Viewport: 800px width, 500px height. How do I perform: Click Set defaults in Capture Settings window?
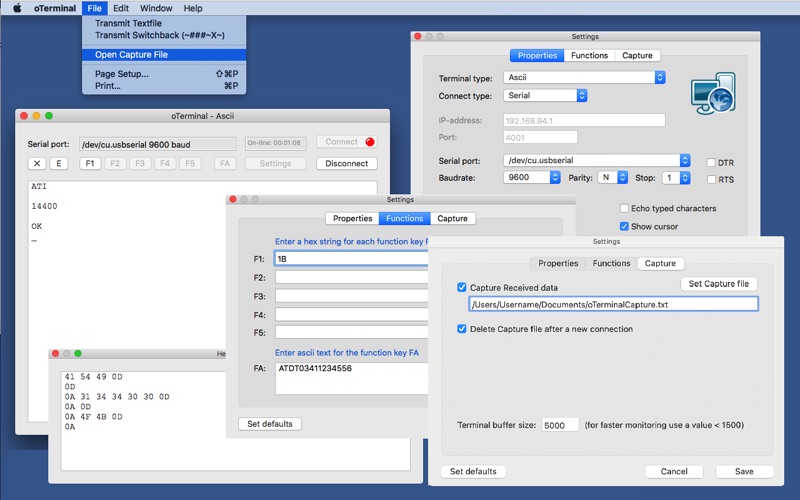pyautogui.click(x=473, y=471)
